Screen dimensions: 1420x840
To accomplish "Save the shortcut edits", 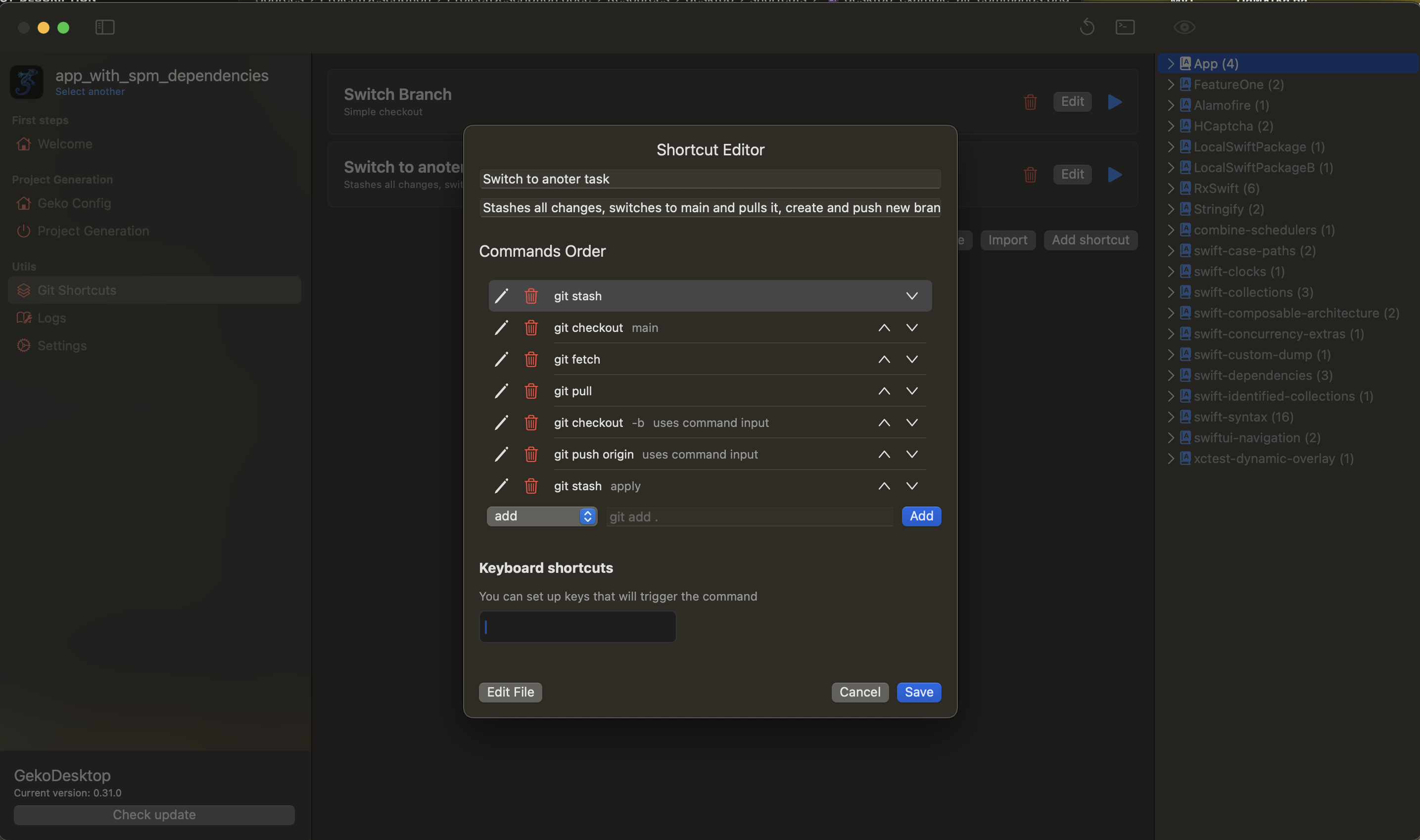I will click(x=919, y=692).
